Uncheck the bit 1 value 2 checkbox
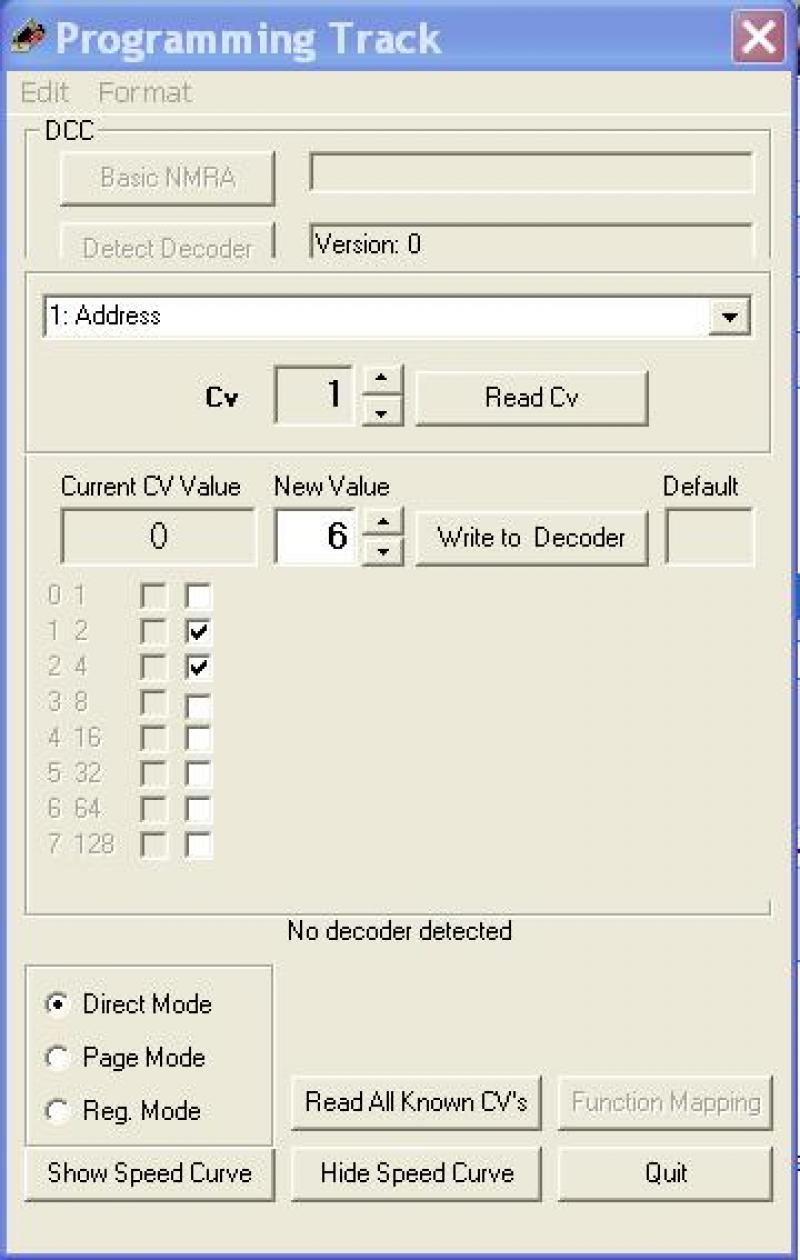800x1260 pixels. click(199, 632)
